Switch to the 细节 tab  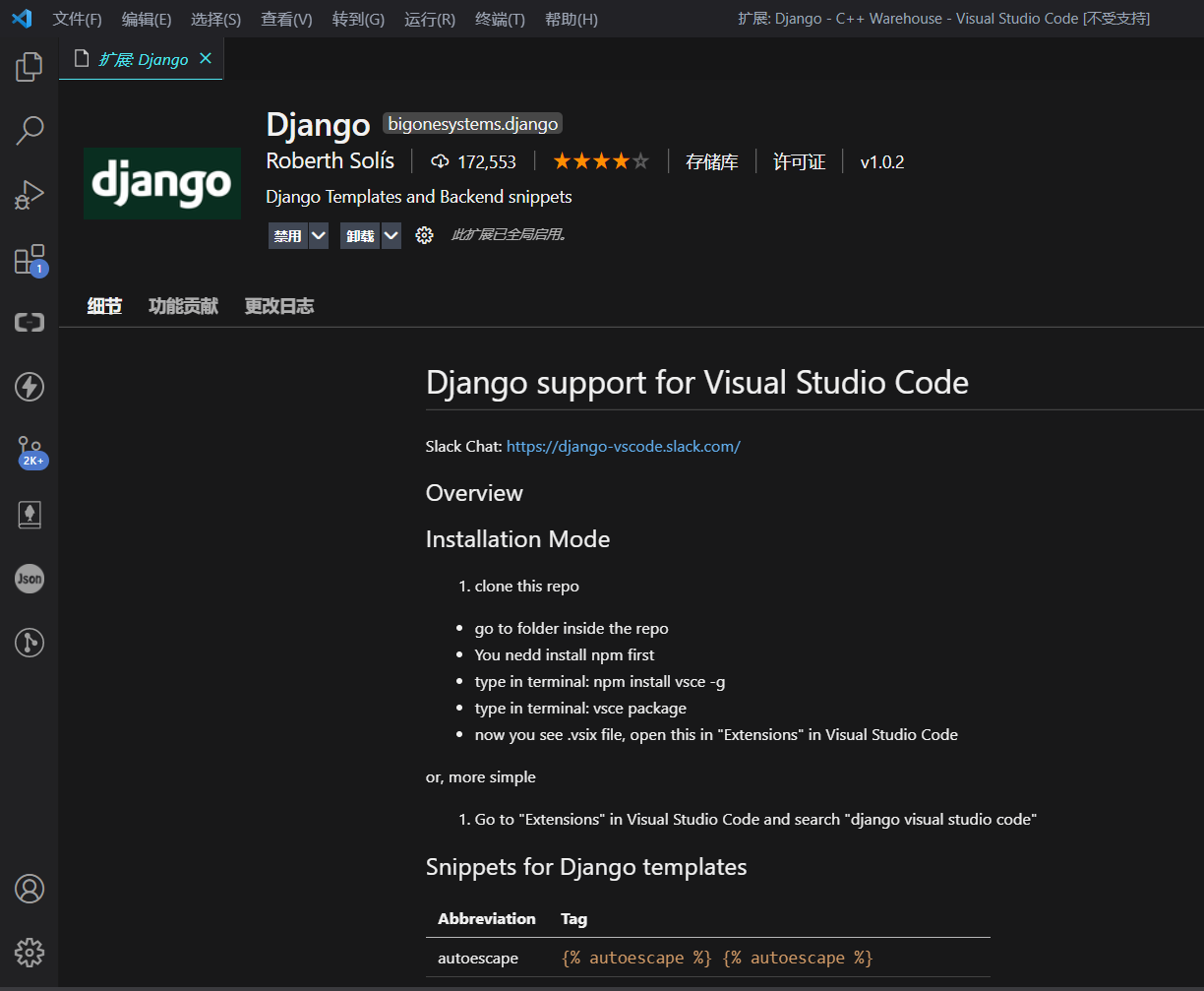point(104,306)
